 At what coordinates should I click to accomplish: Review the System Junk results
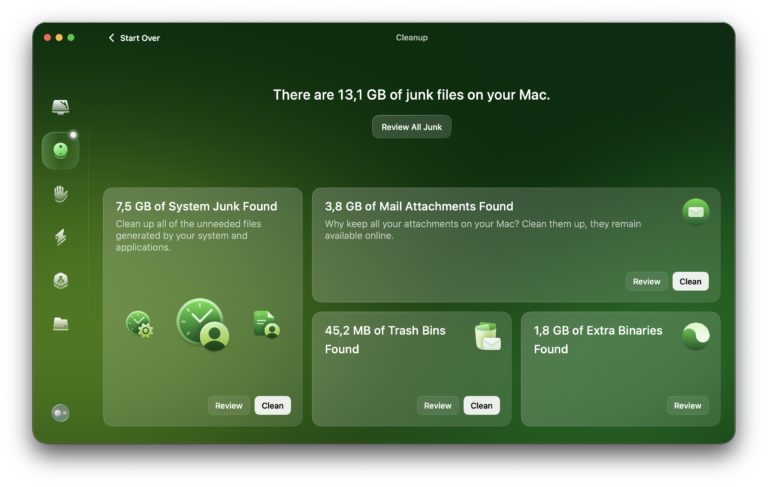pyautogui.click(x=229, y=406)
